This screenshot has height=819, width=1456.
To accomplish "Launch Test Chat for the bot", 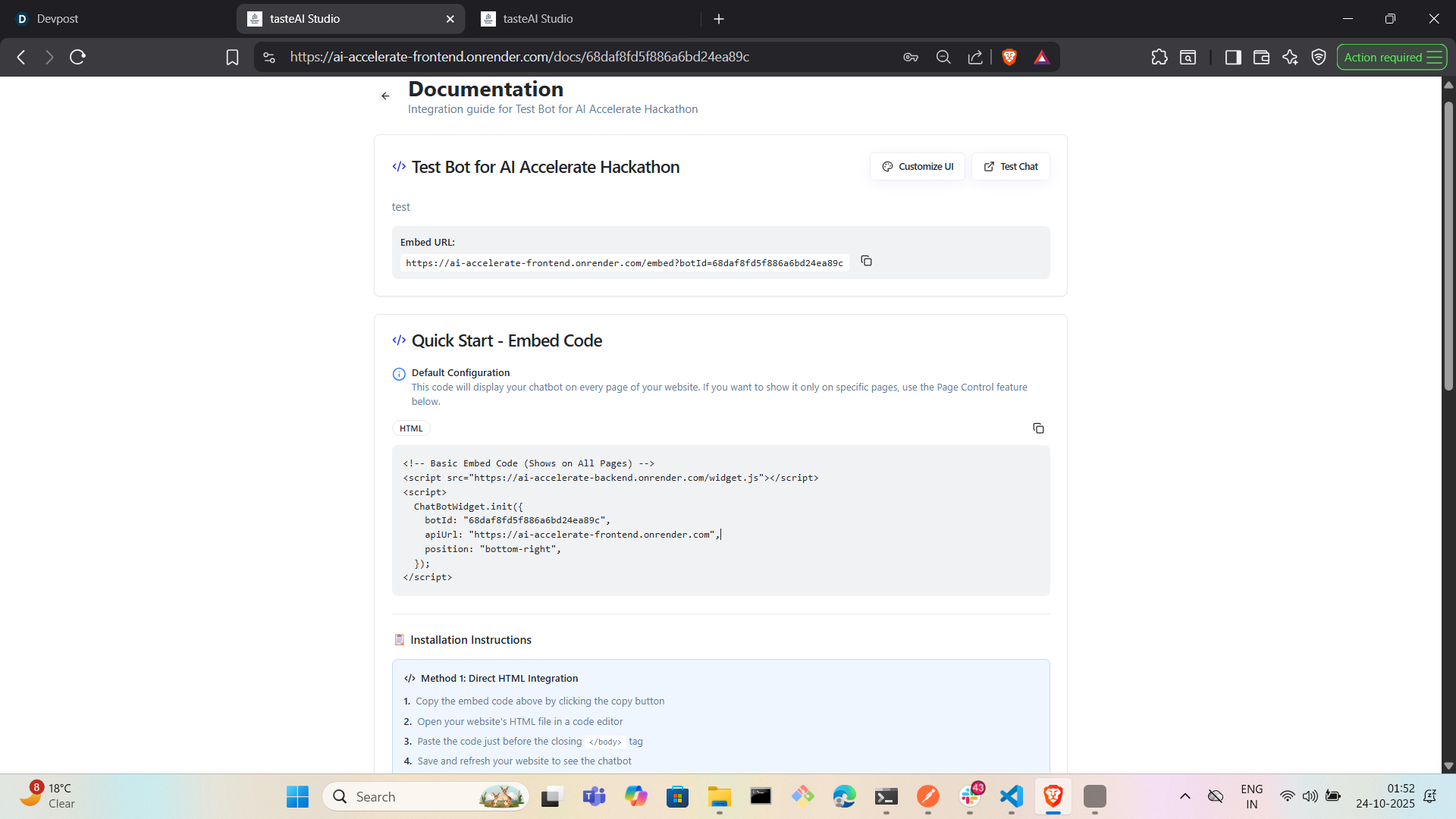I will (x=1011, y=167).
